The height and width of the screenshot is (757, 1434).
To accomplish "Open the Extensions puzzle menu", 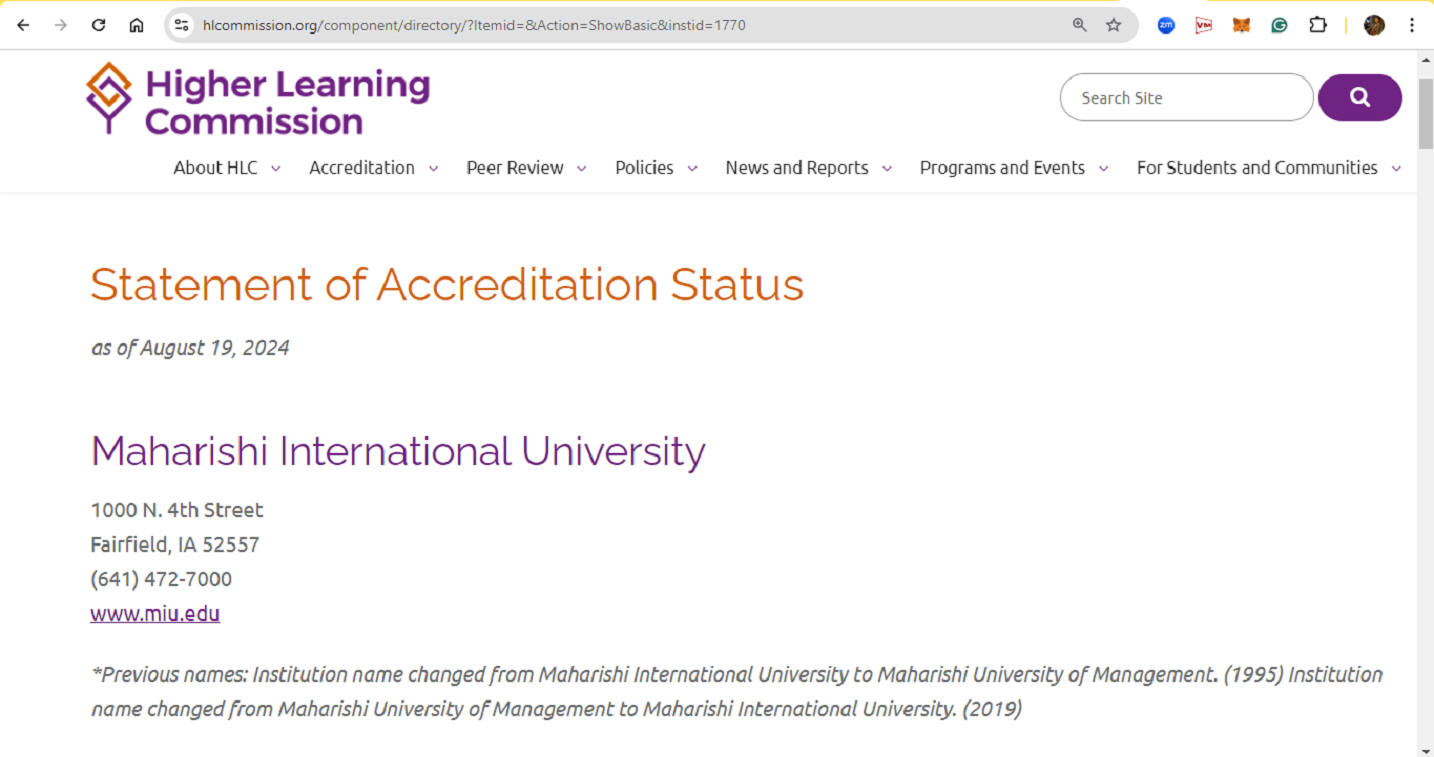I will pos(1317,25).
